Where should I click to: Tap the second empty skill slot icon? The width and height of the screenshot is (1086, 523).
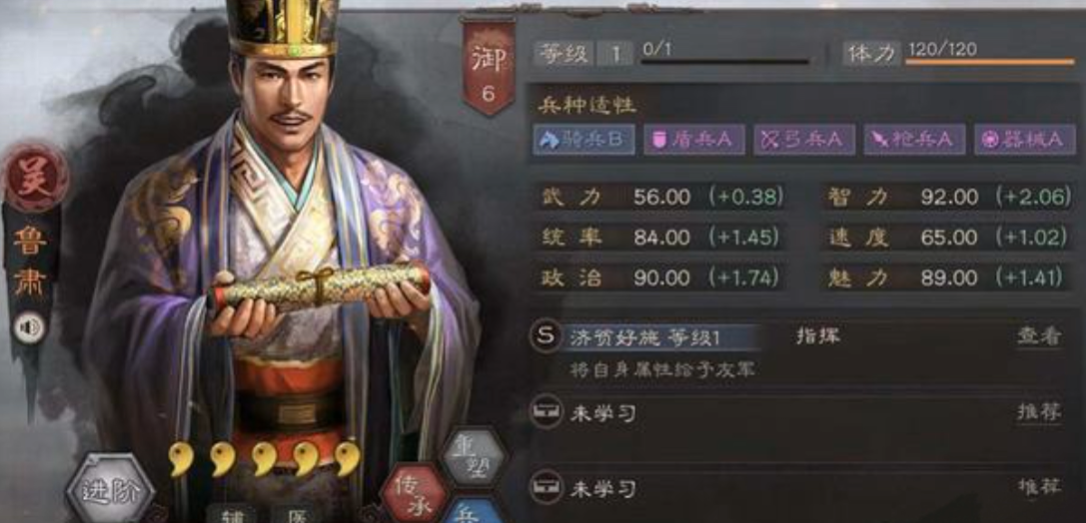[545, 487]
